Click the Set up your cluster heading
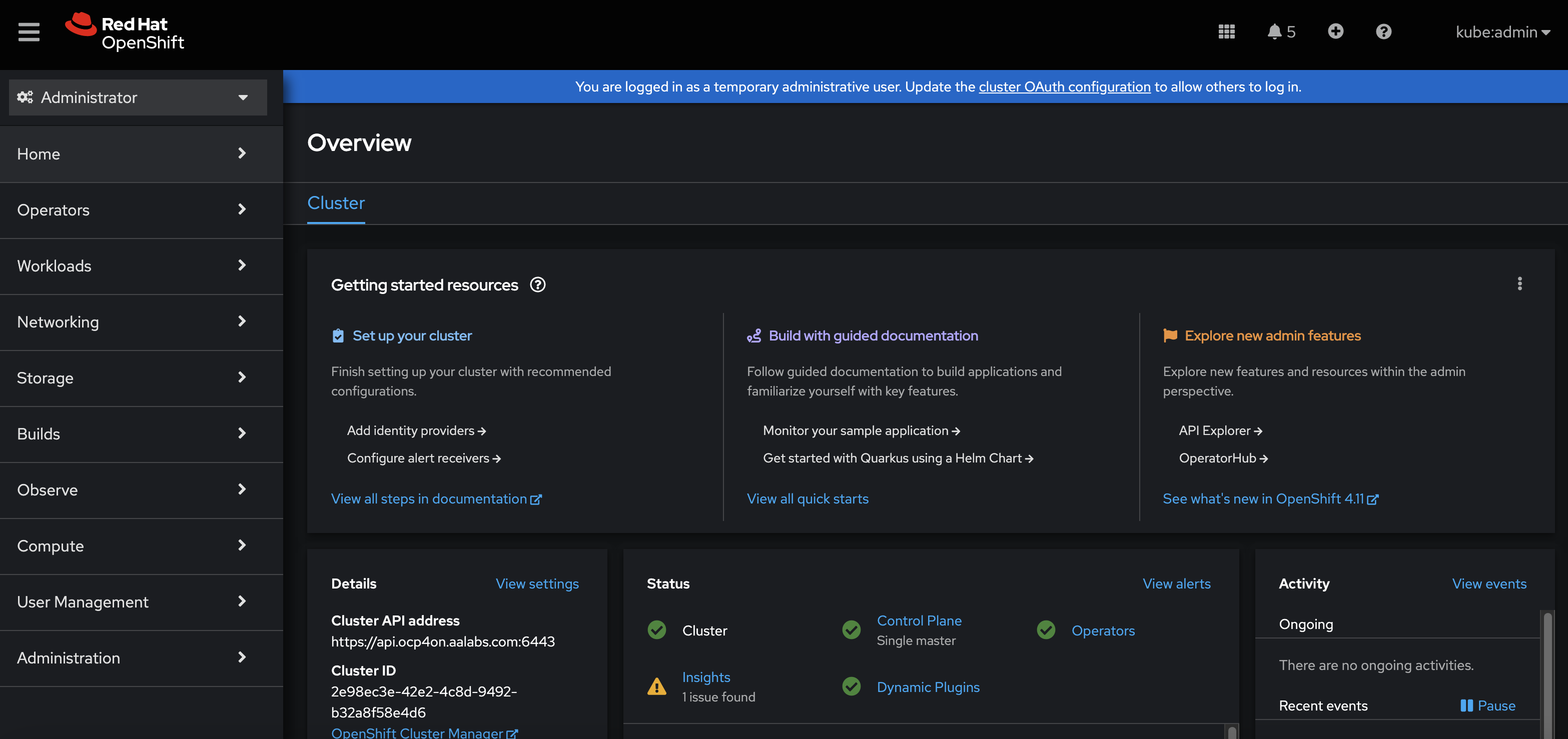The image size is (1568, 739). [412, 335]
